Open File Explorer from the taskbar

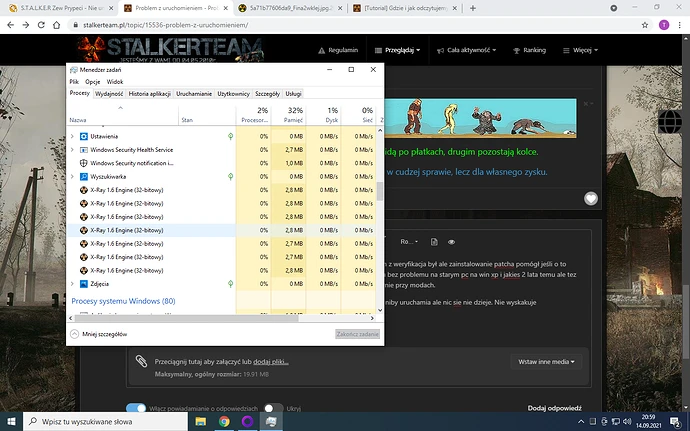(x=201, y=422)
